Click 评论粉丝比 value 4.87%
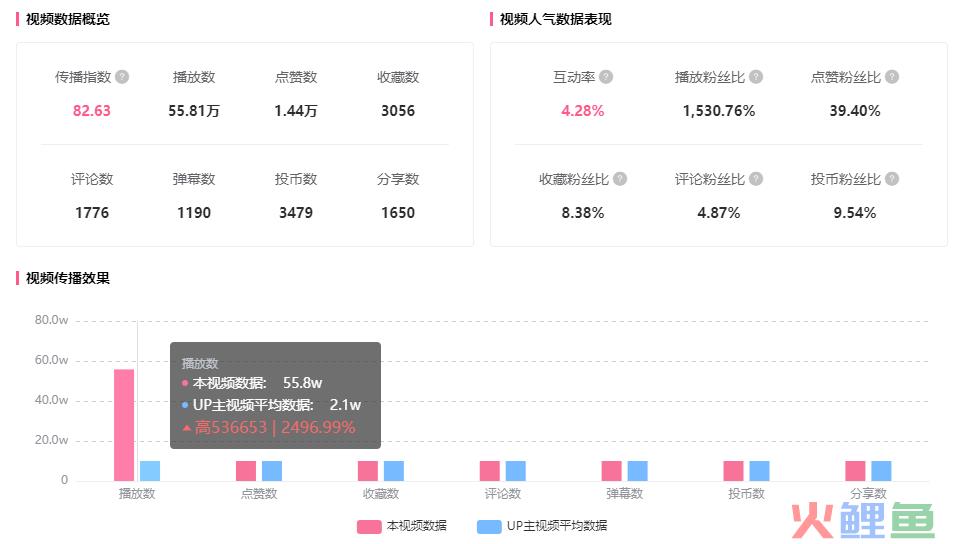 tap(719, 213)
